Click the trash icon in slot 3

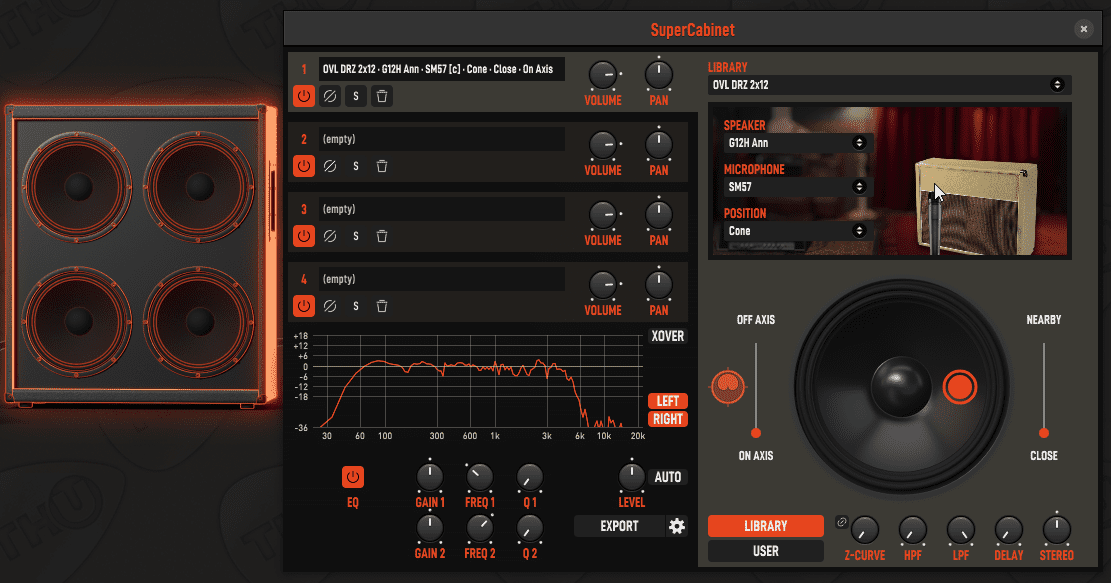pyautogui.click(x=382, y=237)
